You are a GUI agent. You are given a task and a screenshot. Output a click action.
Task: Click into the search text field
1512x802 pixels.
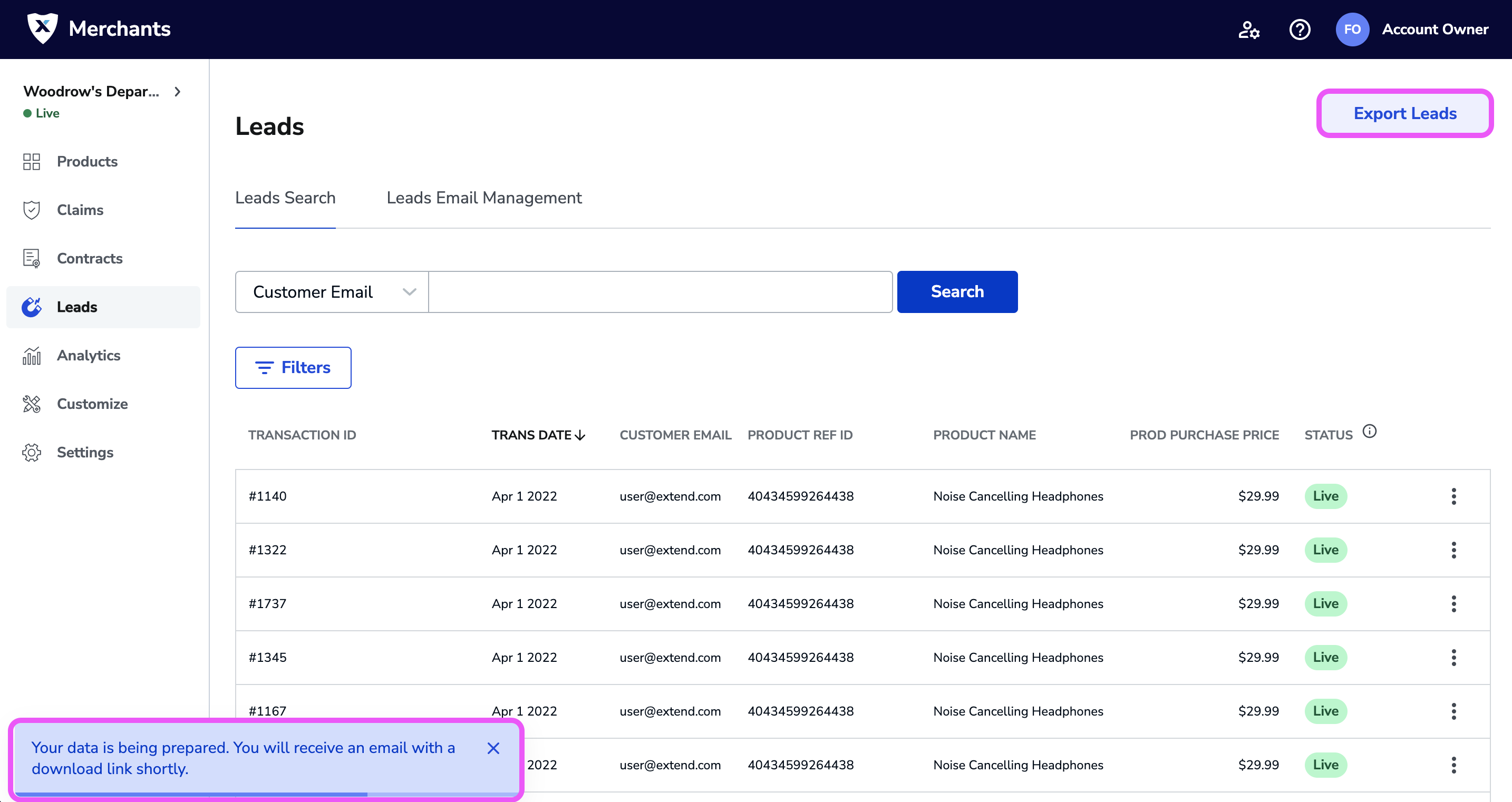(x=660, y=291)
